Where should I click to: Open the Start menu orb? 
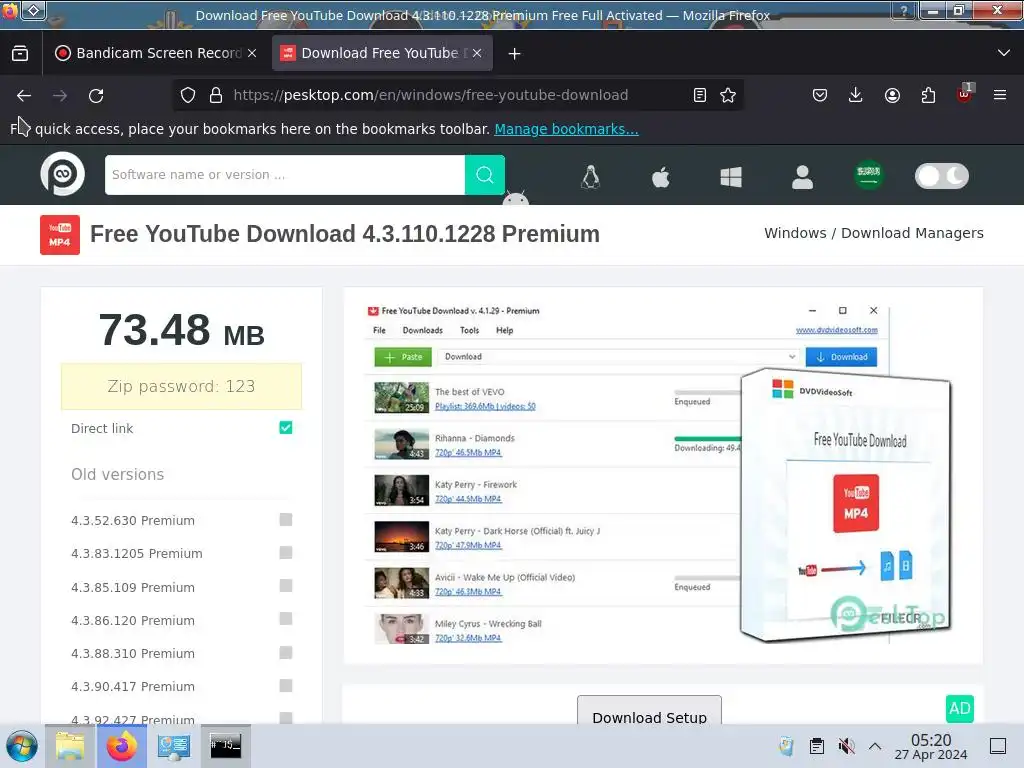pyautogui.click(x=22, y=746)
